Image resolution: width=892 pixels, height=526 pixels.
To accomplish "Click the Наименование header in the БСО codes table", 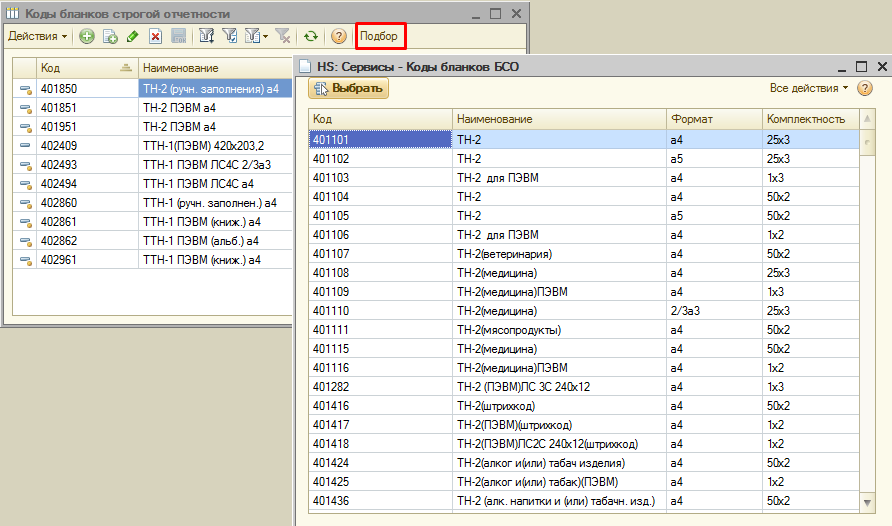I will point(559,119).
